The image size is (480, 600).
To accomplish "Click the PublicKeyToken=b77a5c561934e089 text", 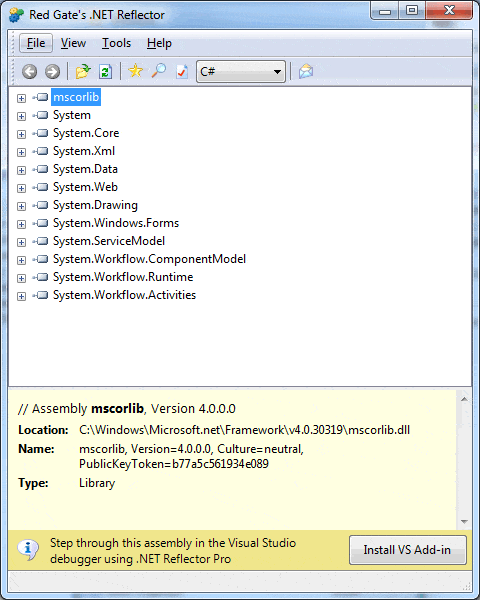I will pos(174,464).
